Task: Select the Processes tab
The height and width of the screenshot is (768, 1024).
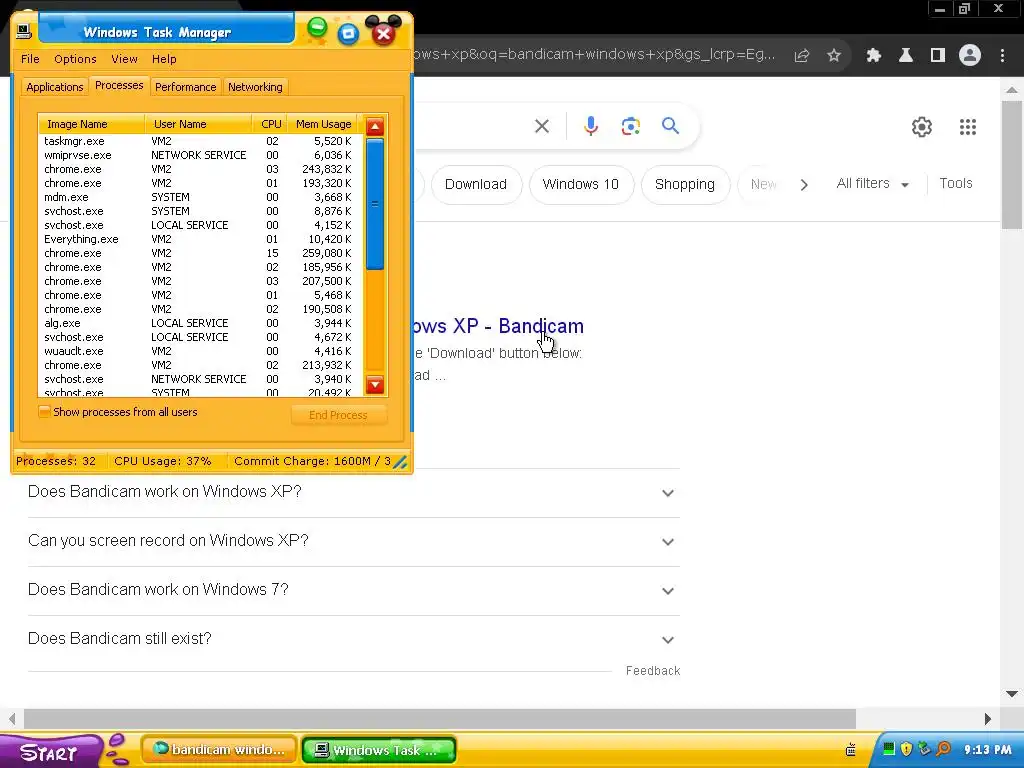Action: click(119, 86)
